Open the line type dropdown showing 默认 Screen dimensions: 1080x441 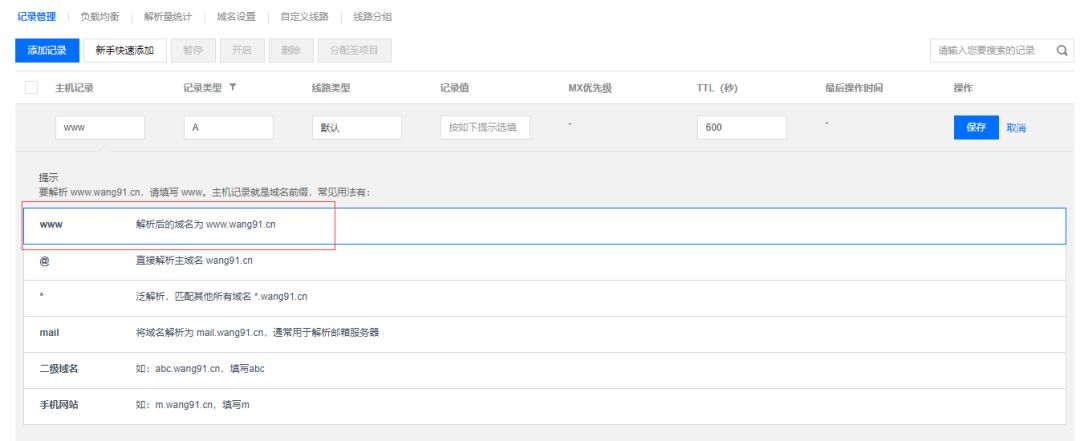click(x=357, y=127)
